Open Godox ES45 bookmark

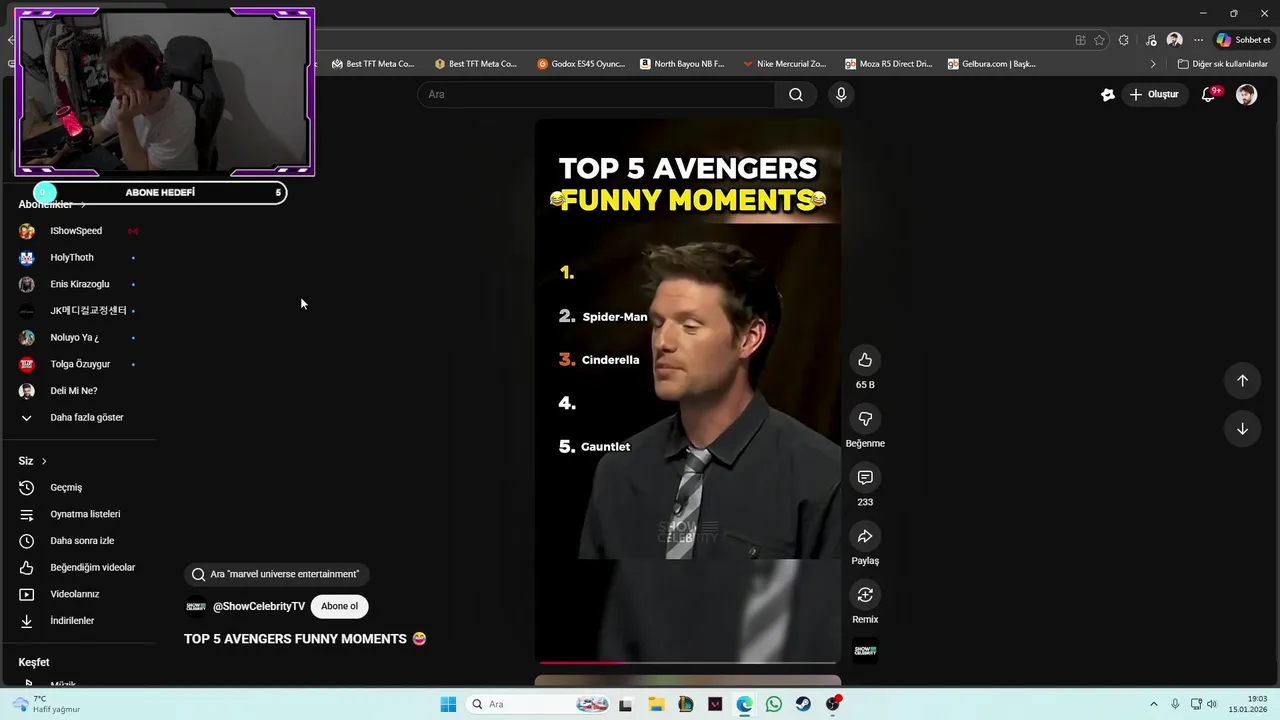coord(581,64)
